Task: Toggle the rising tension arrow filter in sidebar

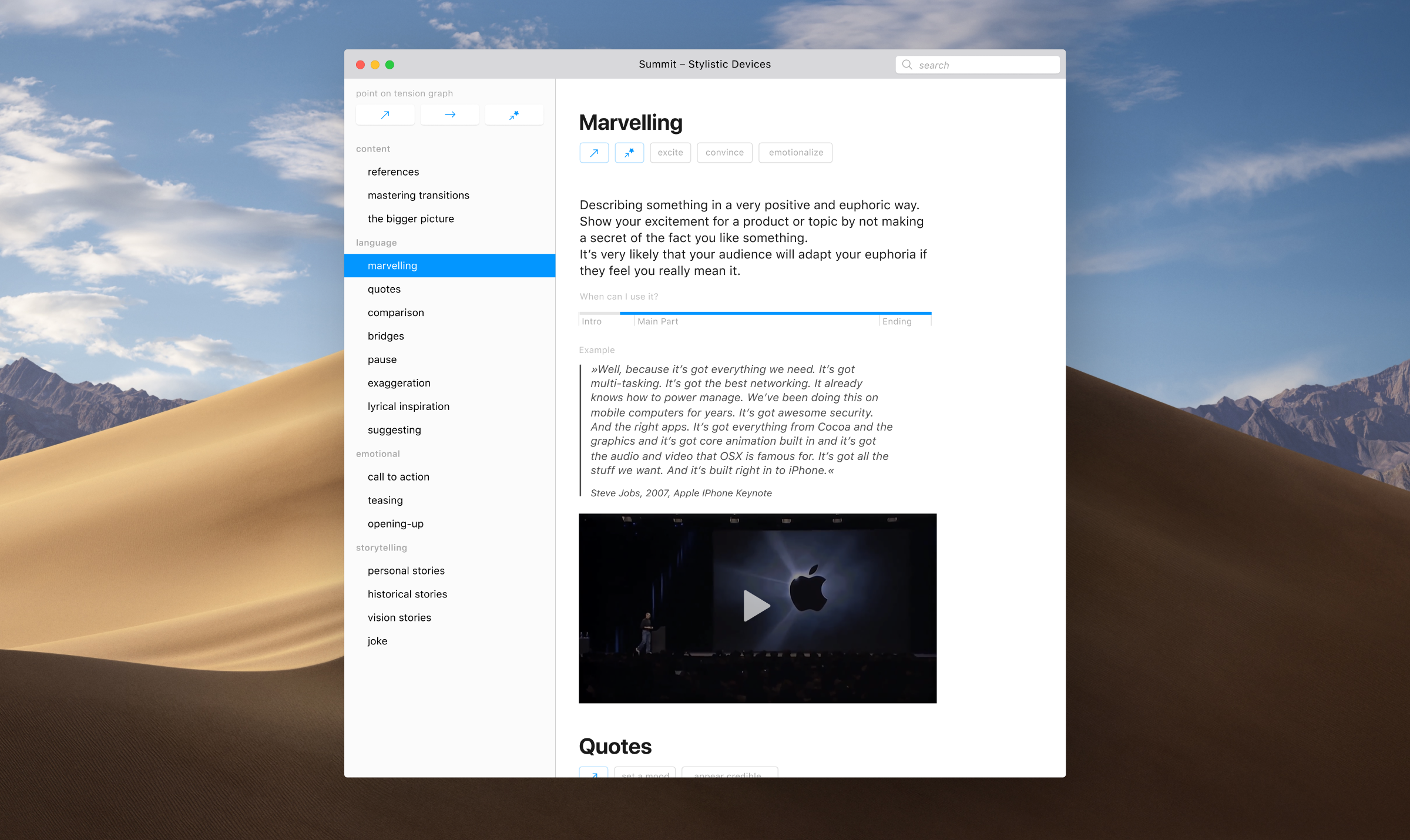Action: click(x=385, y=115)
